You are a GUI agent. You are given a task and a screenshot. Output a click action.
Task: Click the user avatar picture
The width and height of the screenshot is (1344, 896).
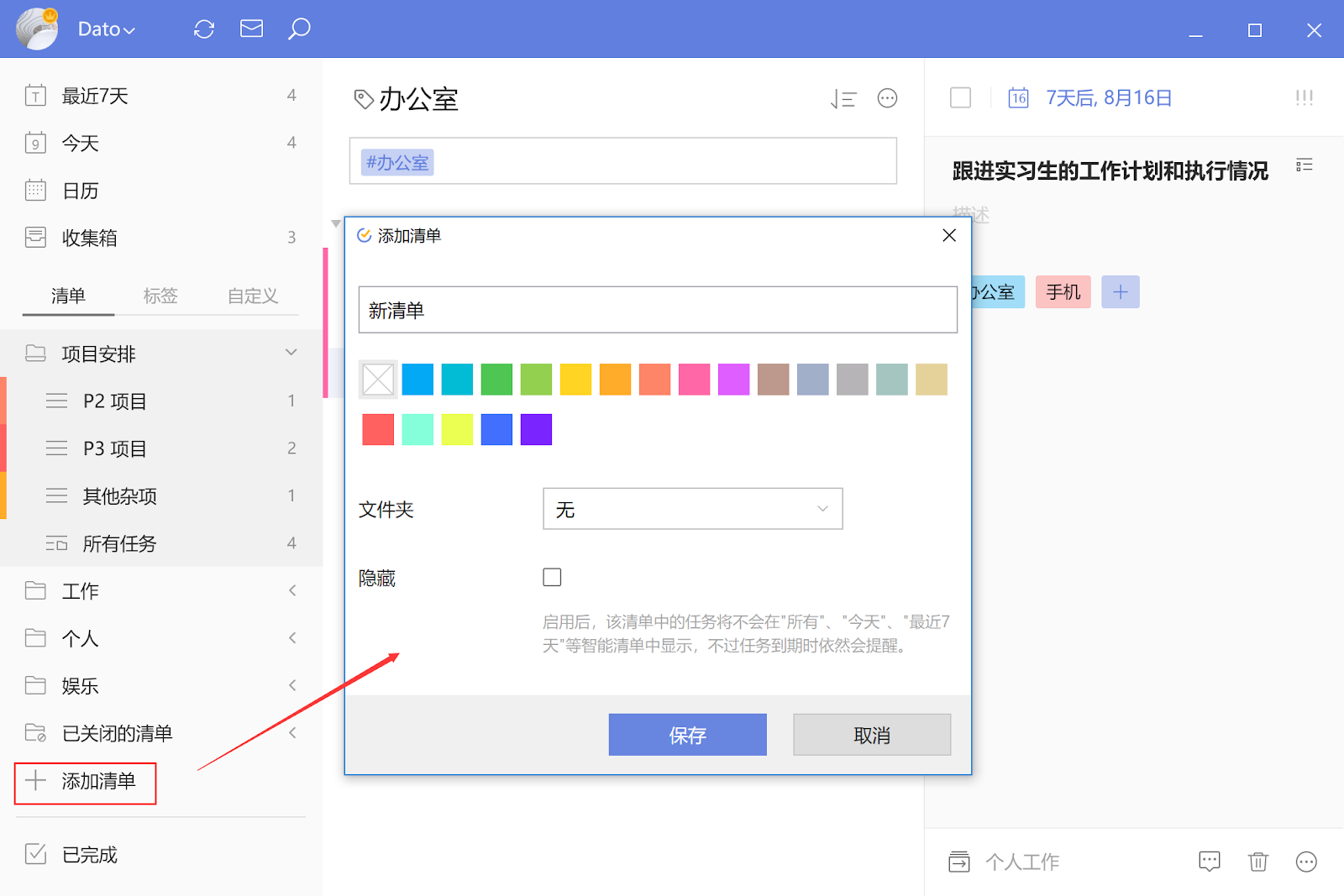[x=37, y=29]
